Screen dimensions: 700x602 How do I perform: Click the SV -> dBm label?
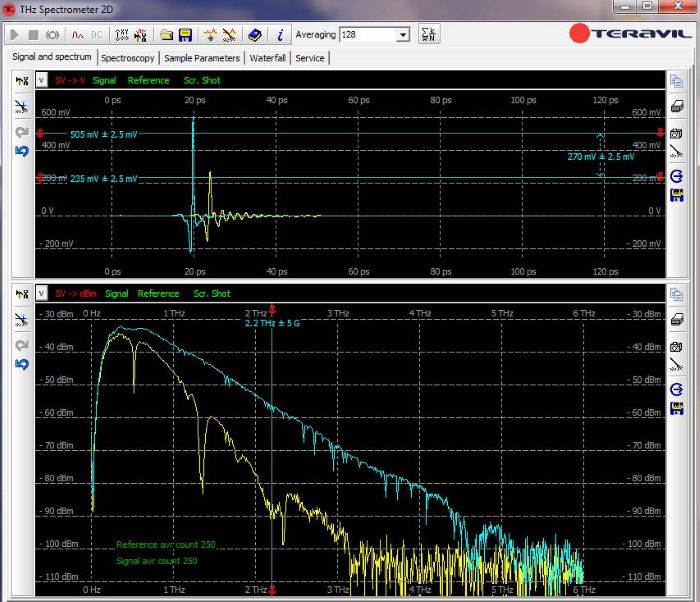(76, 294)
